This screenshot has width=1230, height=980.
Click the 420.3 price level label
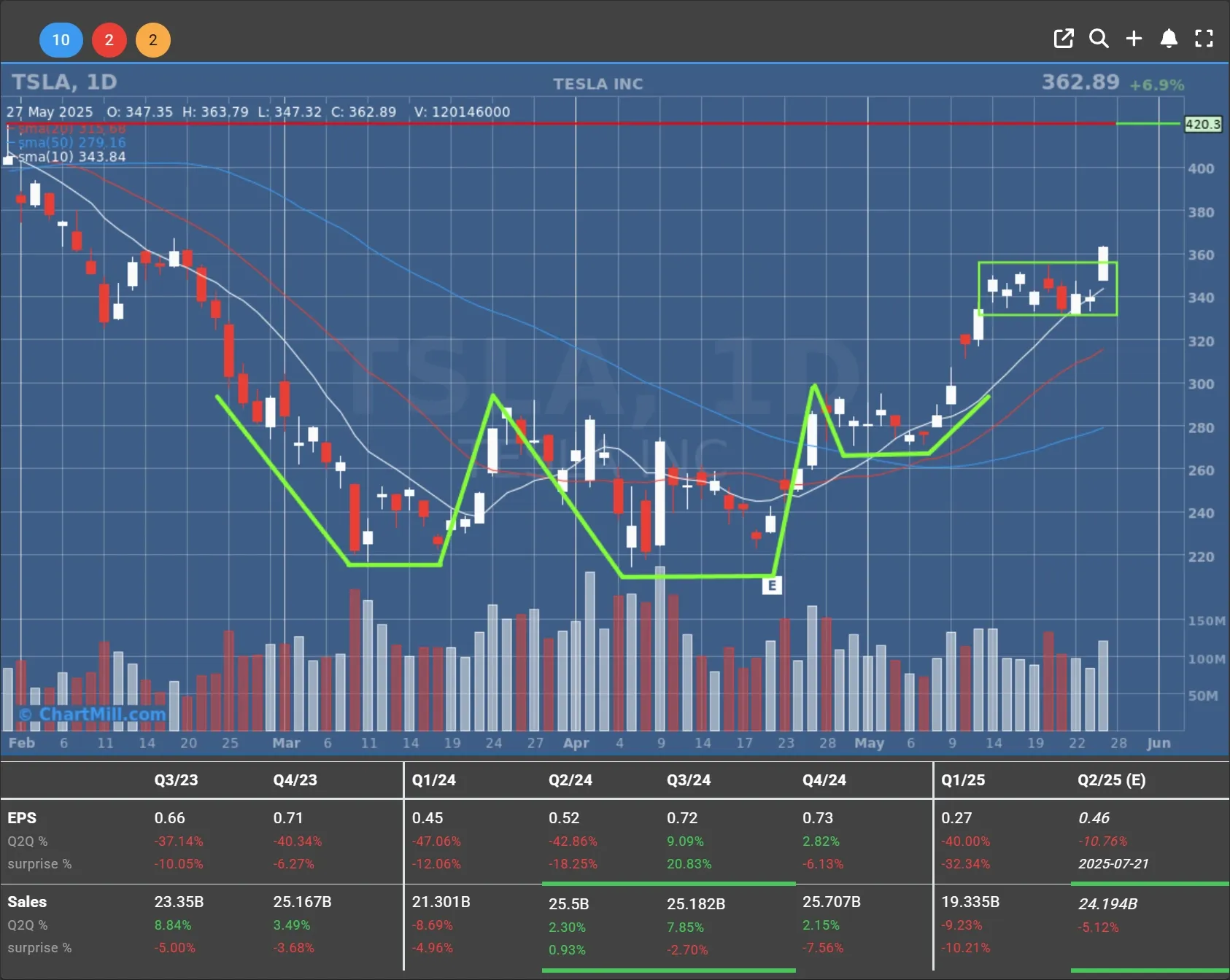[1202, 124]
